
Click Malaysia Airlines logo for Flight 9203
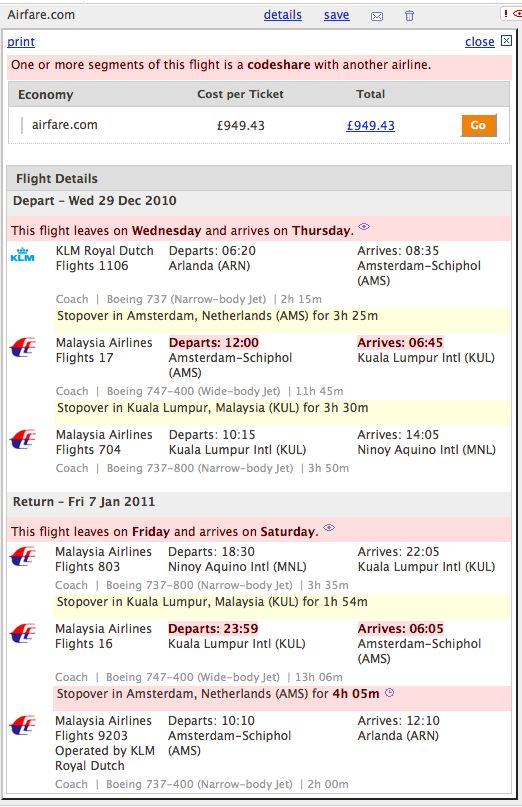click(x=23, y=726)
